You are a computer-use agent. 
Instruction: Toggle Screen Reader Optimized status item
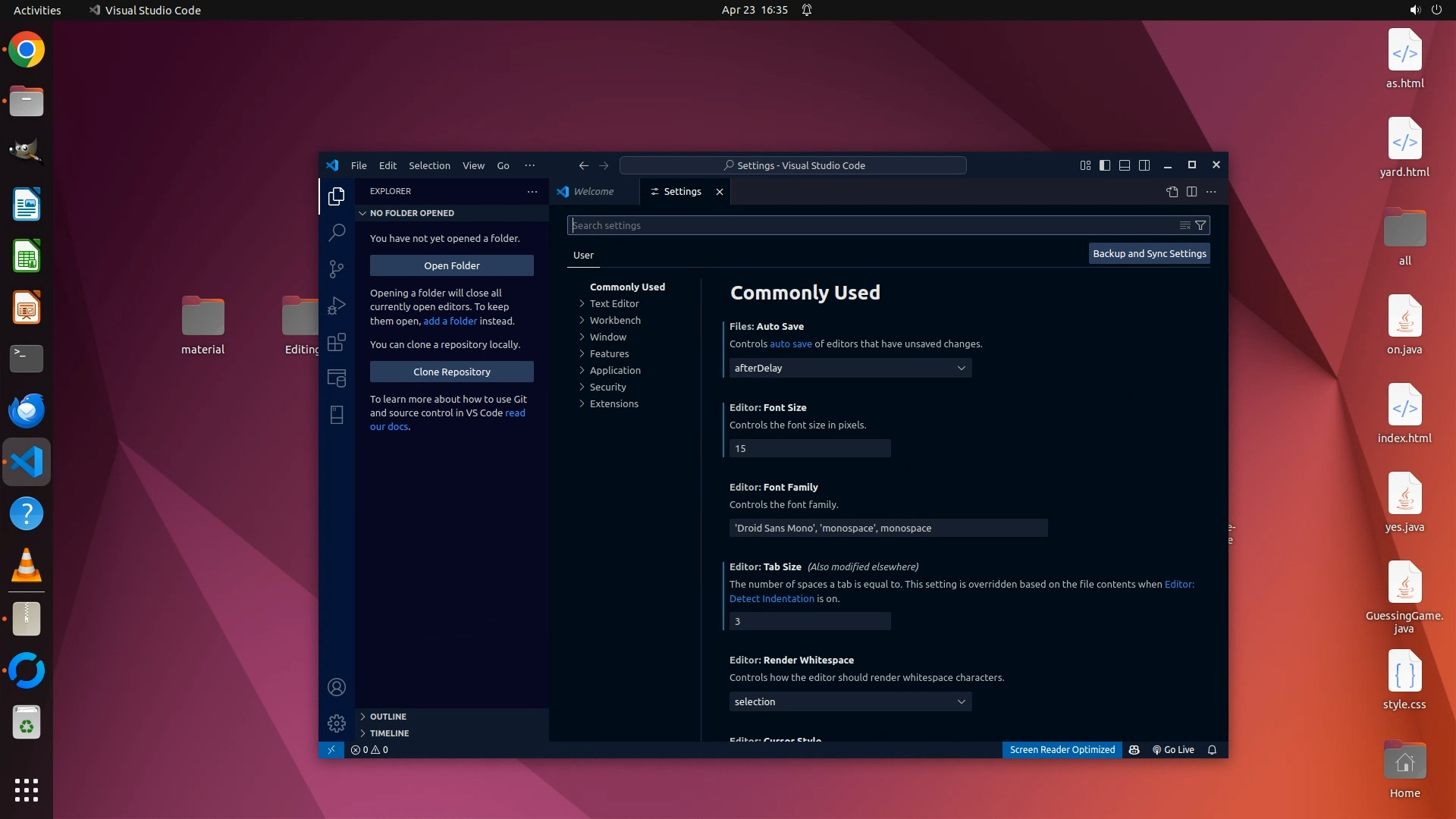coord(1062,749)
